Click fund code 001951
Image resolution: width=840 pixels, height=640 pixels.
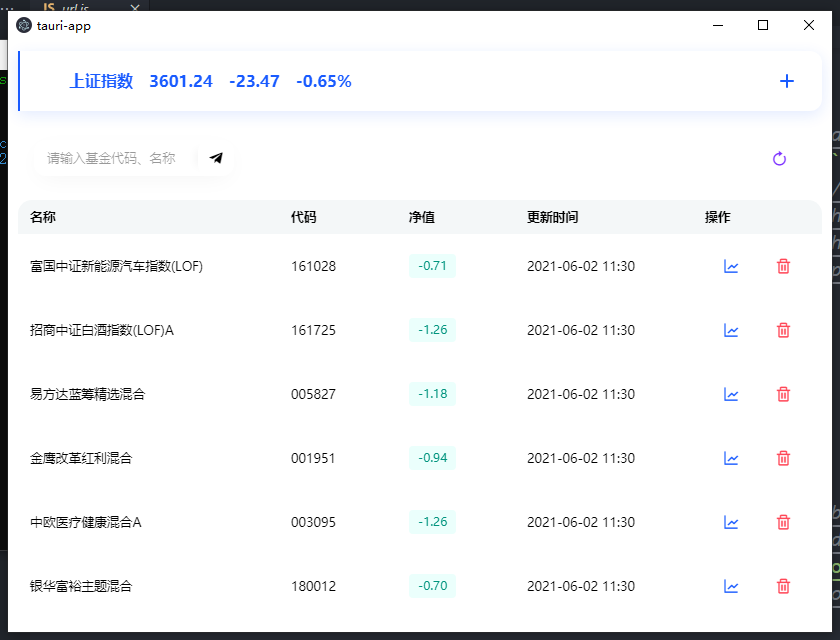[313, 458]
